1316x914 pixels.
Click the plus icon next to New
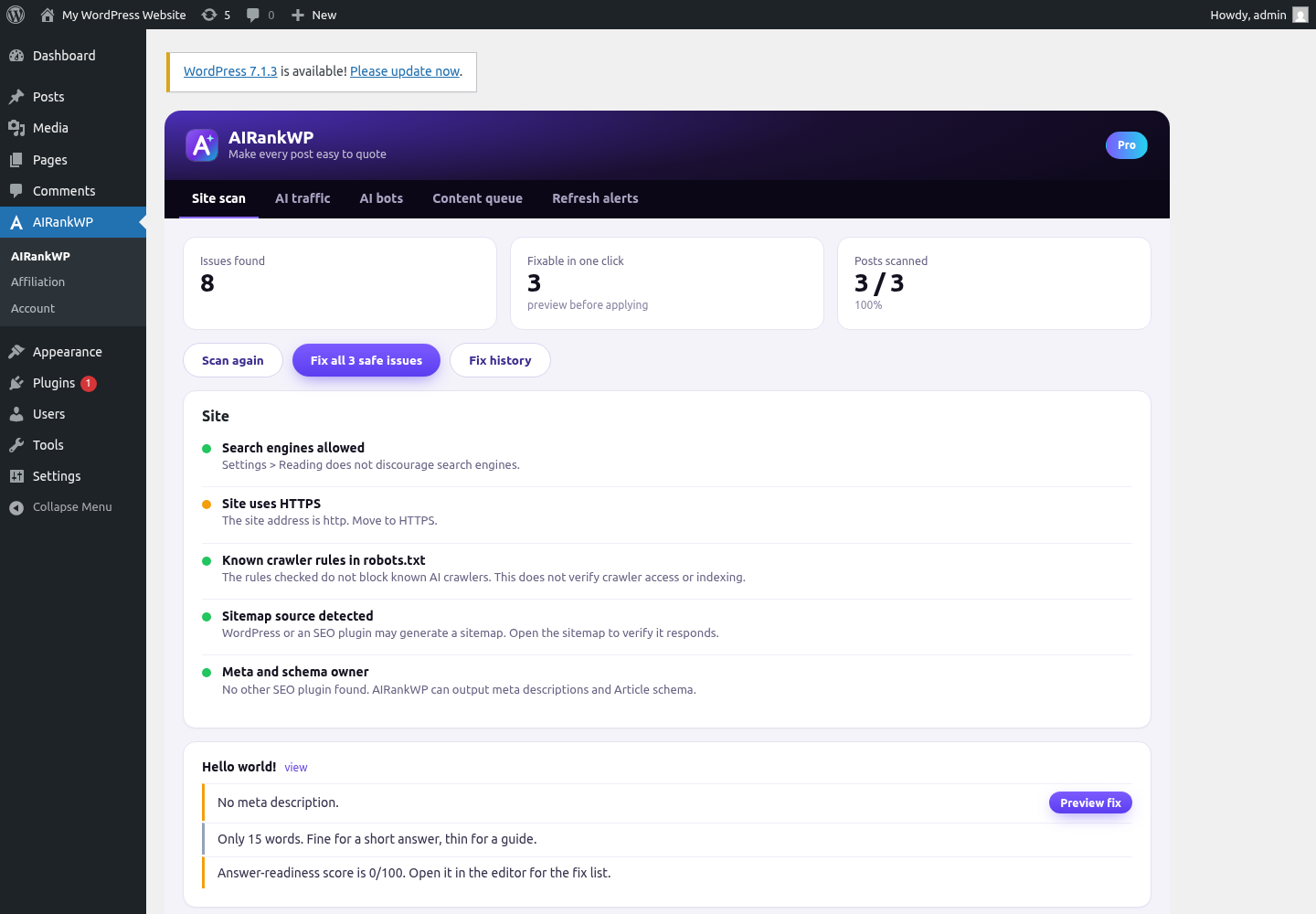(298, 15)
